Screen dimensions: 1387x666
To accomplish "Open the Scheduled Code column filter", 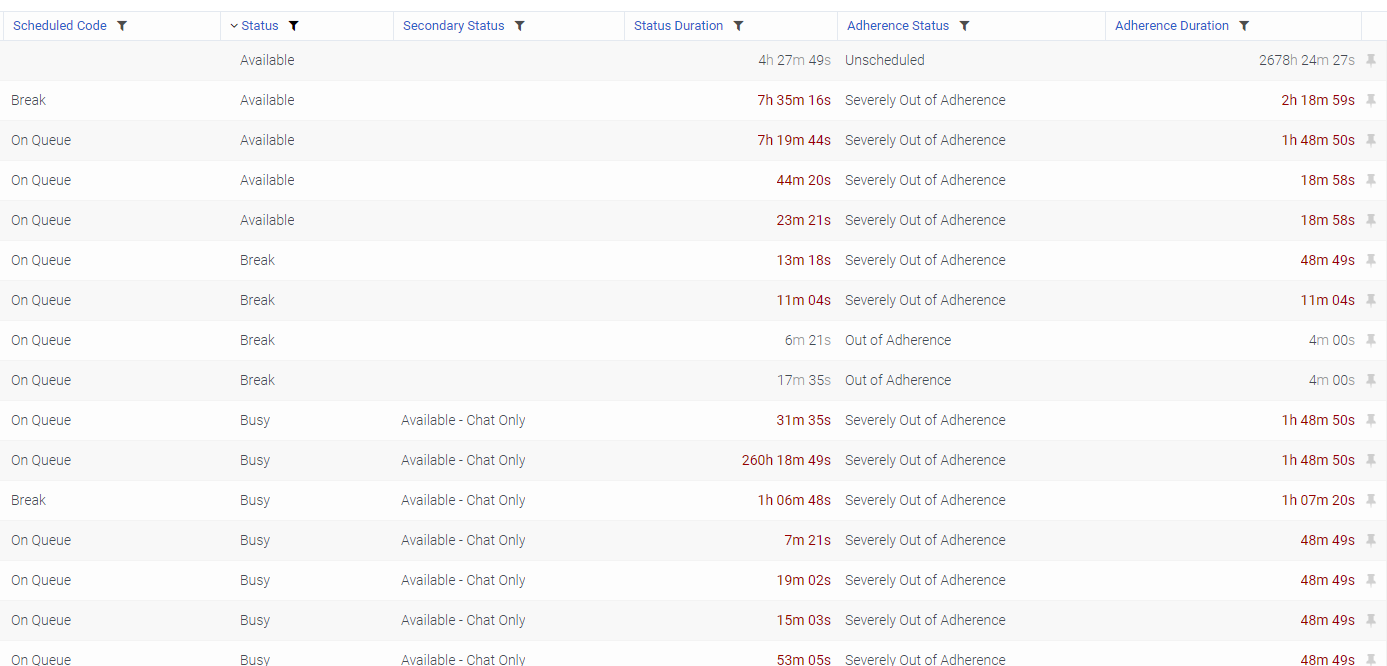I will point(122,26).
